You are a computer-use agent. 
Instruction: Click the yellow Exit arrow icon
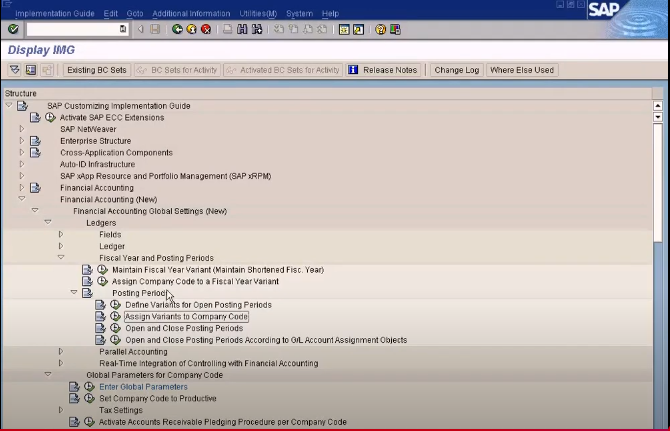(191, 29)
